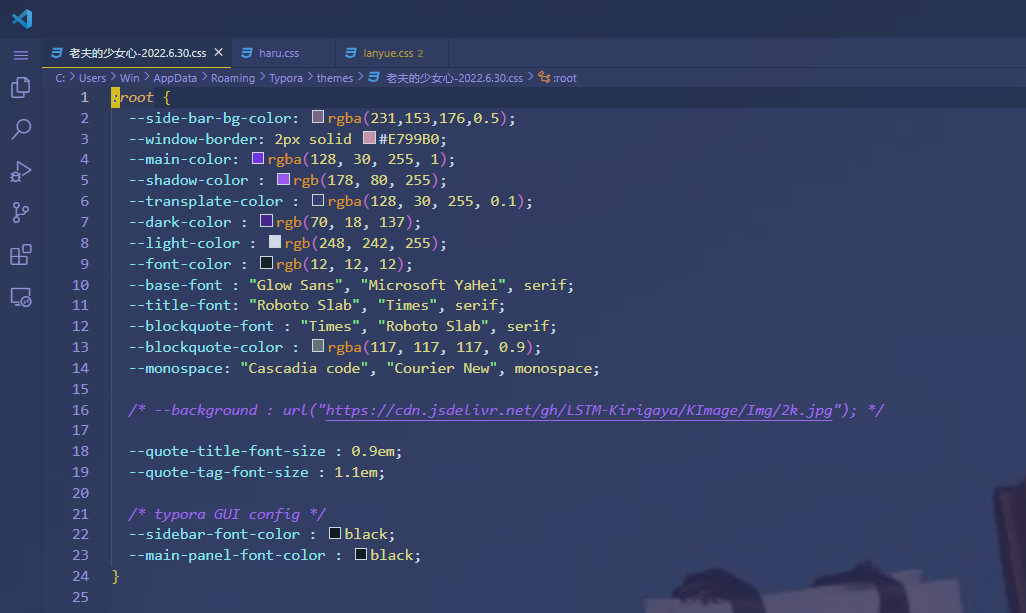Click the "typora GUI config" comment
Viewport: 1026px width, 613px height.
(226, 514)
